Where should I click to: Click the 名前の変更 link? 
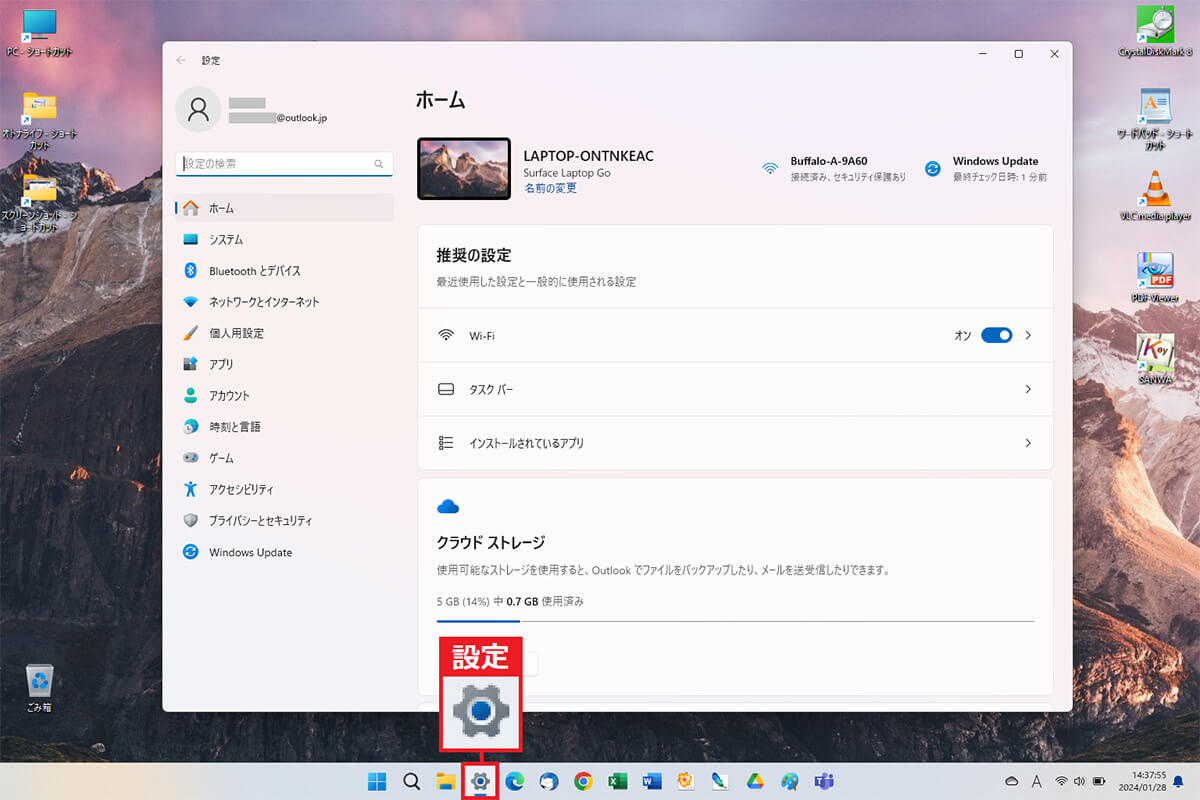(x=550, y=188)
